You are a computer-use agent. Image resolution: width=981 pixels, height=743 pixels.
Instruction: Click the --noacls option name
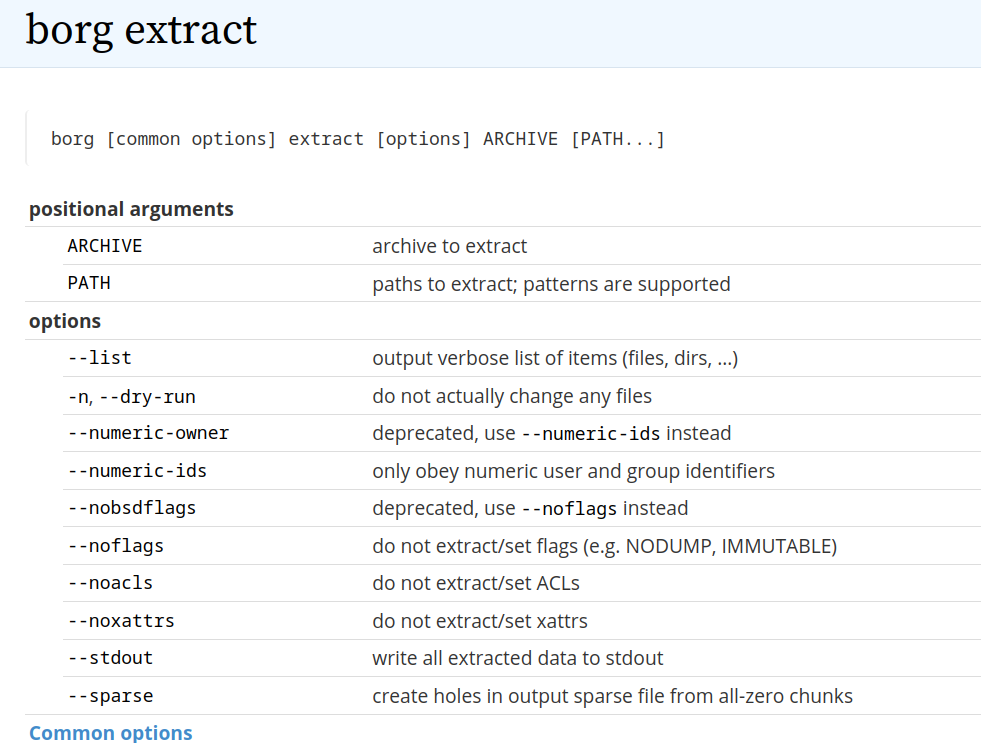click(x=110, y=583)
